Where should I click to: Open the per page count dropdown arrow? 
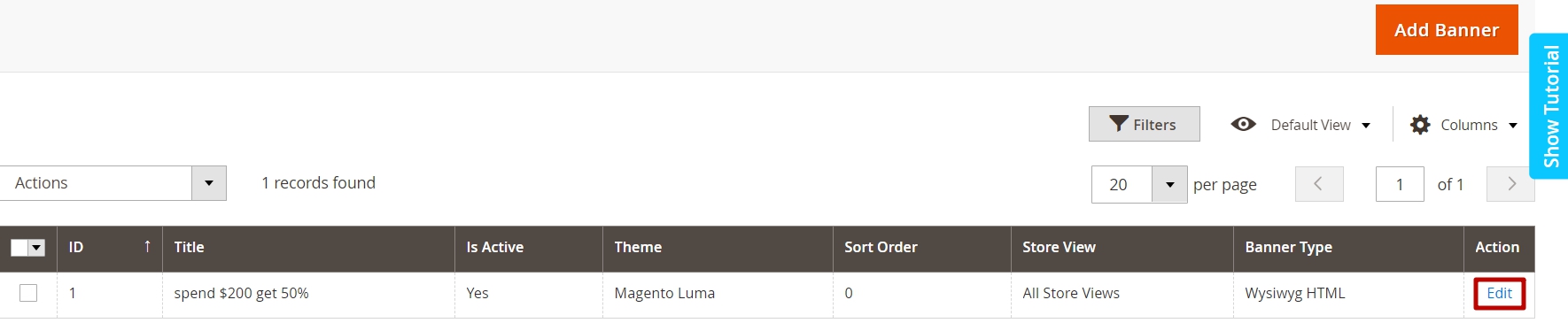point(1169,184)
